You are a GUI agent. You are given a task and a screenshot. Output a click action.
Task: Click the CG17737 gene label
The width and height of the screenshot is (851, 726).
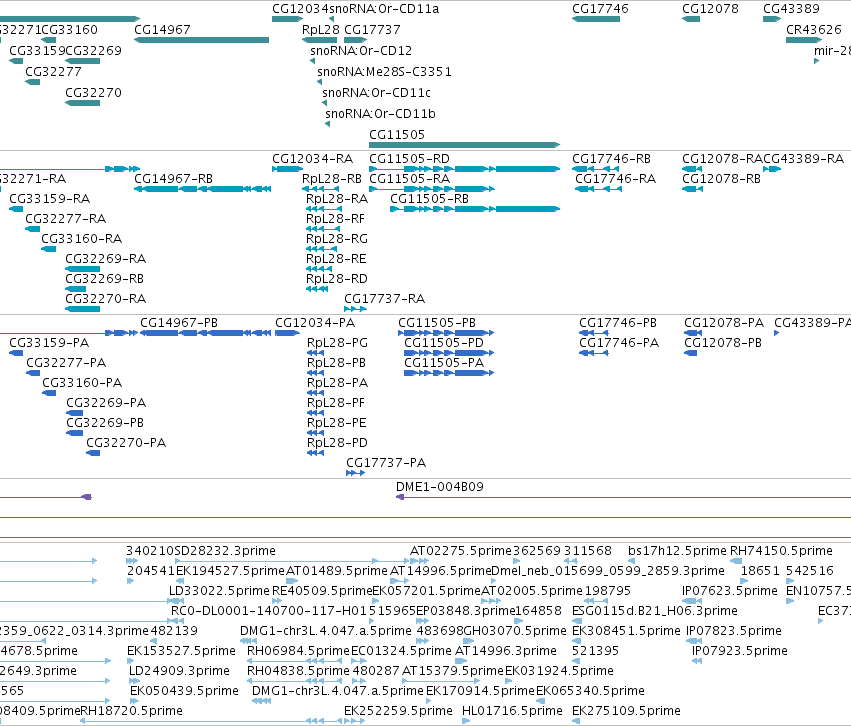coord(372,30)
